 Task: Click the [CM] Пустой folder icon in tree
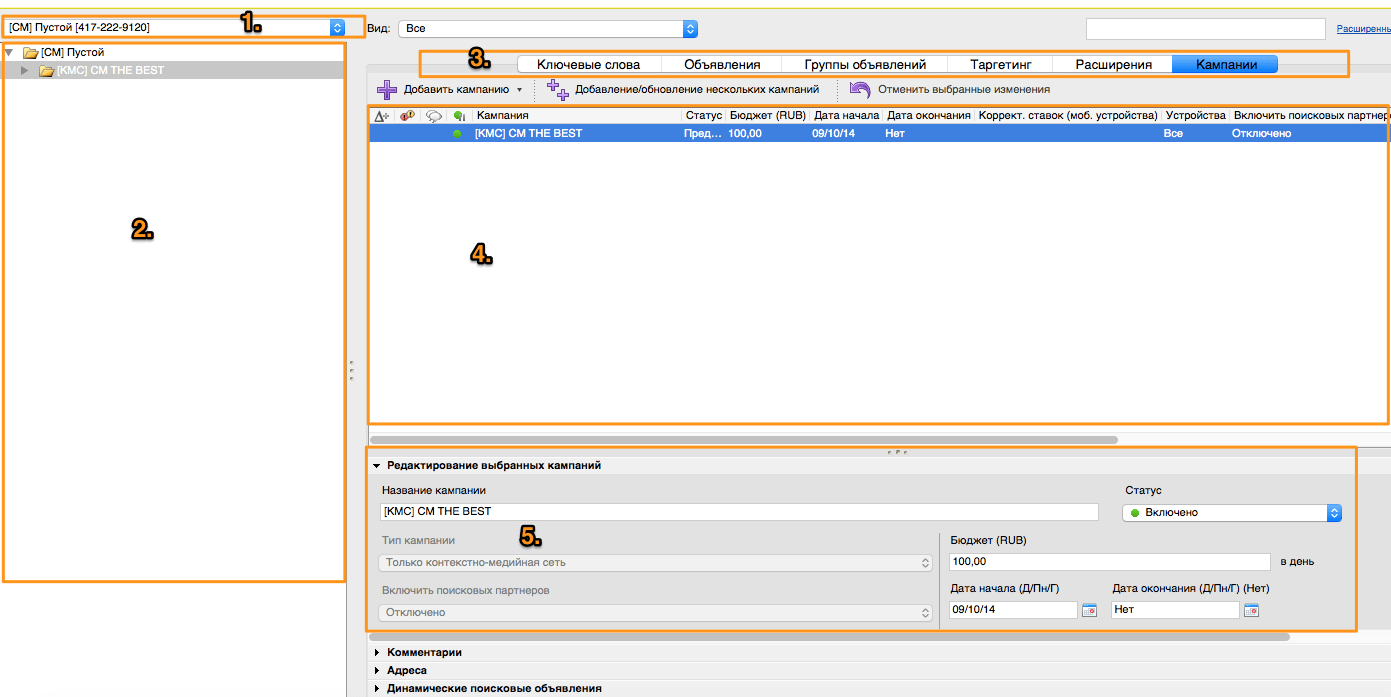[30, 52]
